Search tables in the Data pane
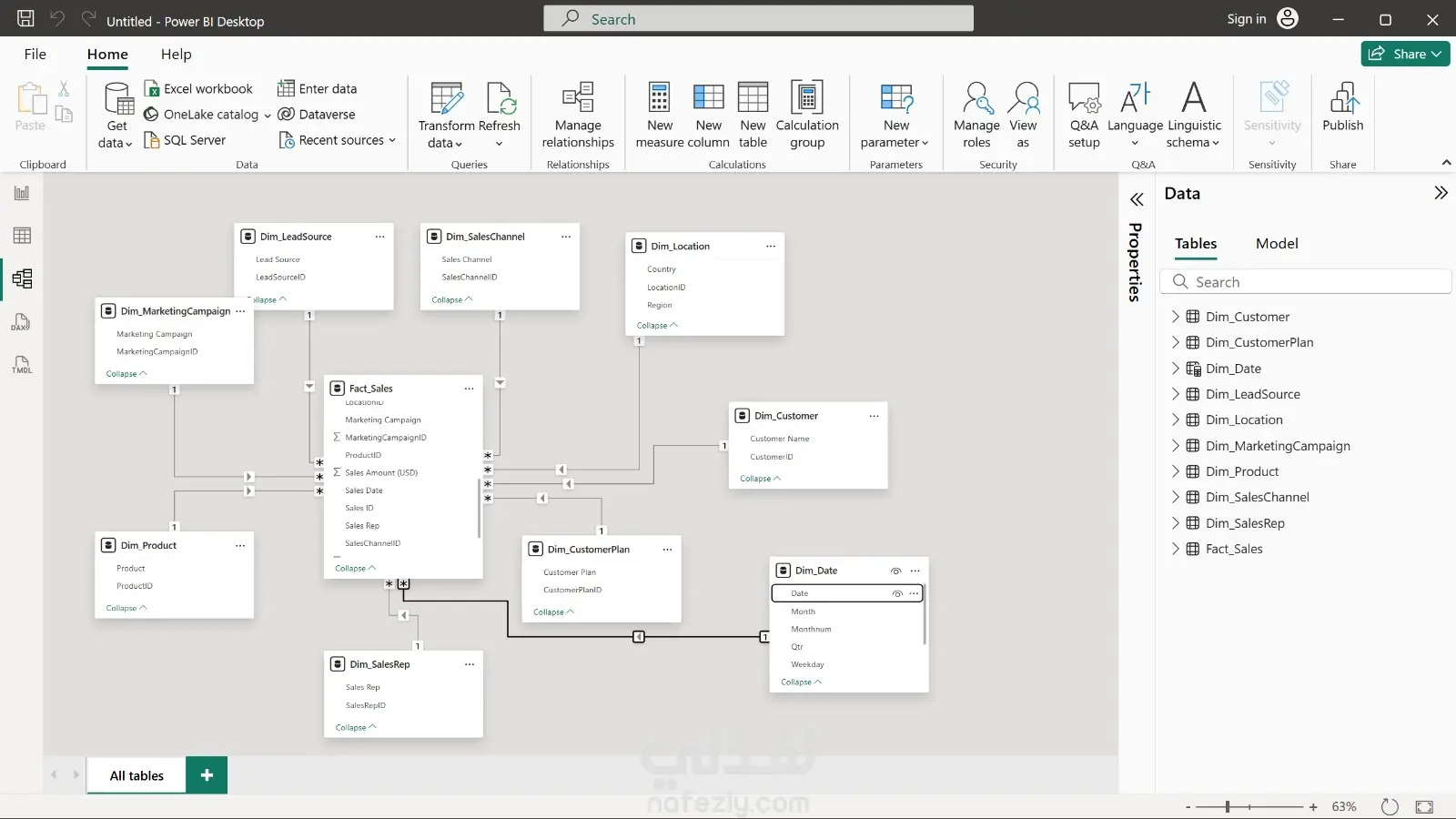Screen dimensions: 1456x819 point(1306,282)
